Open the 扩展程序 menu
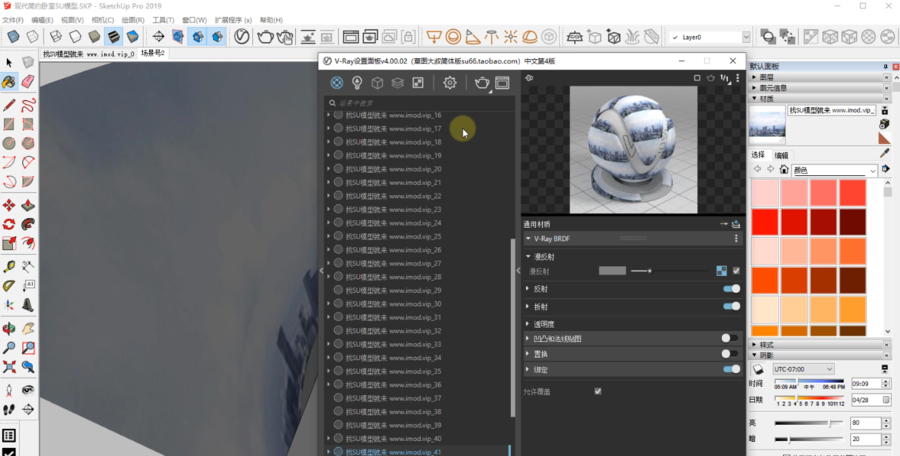Image resolution: width=900 pixels, height=456 pixels. (x=233, y=20)
